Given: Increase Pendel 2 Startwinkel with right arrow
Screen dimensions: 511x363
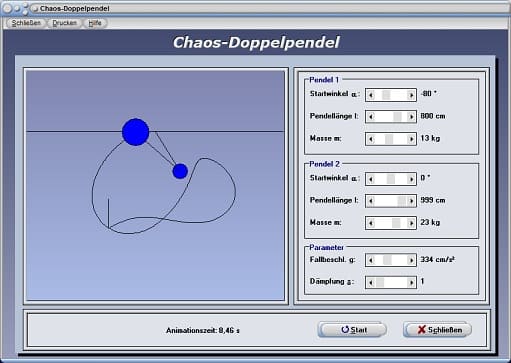Looking at the screenshot, I should tap(411, 179).
